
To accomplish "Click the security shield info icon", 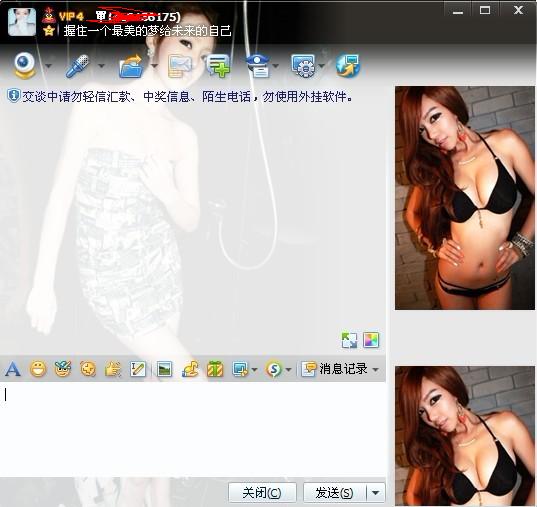I will click(14, 96).
